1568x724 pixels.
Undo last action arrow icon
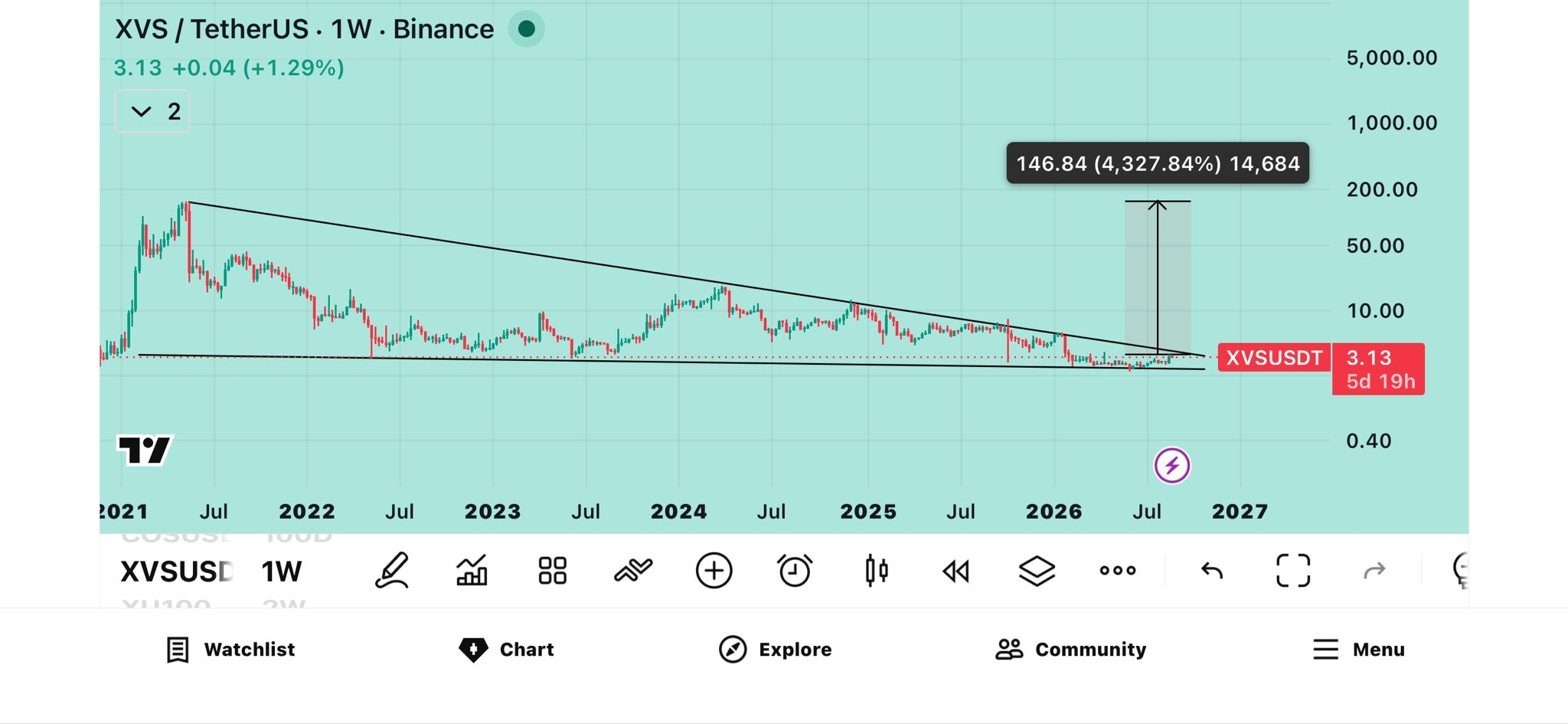click(x=1212, y=571)
